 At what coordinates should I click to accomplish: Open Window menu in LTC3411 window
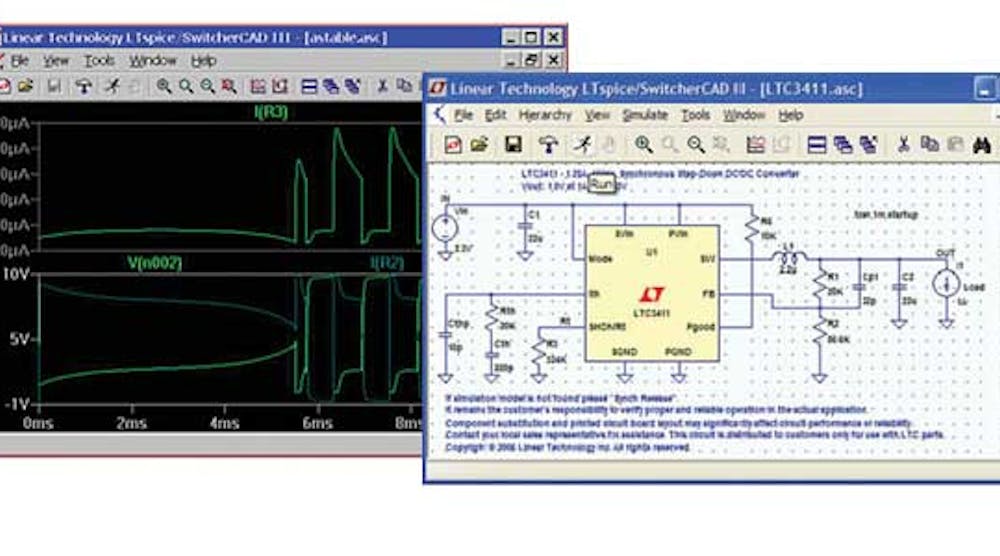tap(744, 115)
